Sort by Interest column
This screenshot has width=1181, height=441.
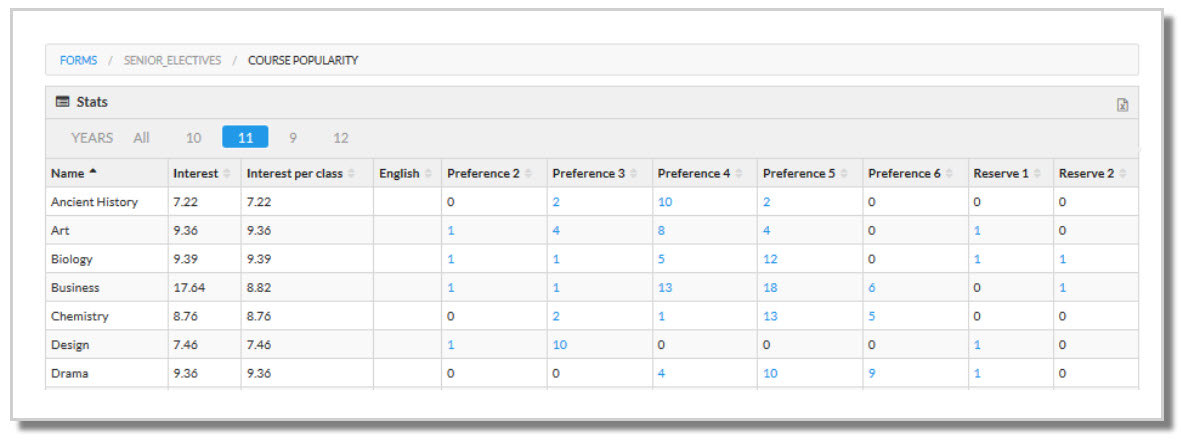pos(204,173)
